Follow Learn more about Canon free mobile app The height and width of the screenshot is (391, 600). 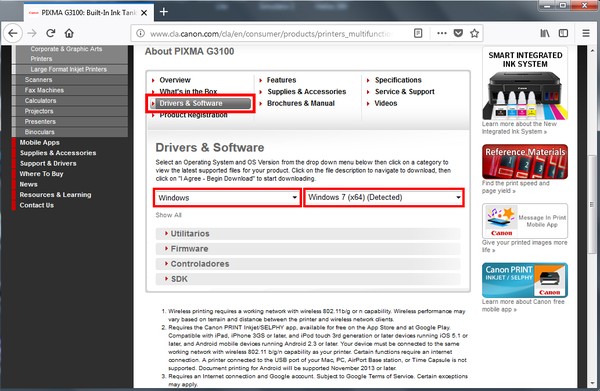coord(523,305)
